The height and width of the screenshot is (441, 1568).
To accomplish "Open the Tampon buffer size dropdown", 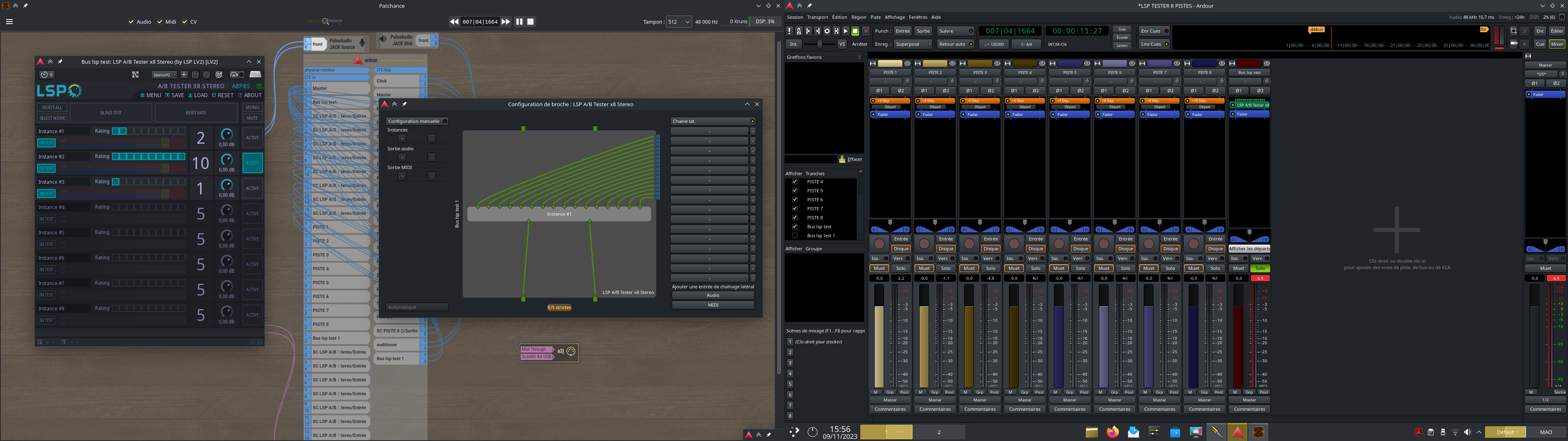I will [679, 22].
